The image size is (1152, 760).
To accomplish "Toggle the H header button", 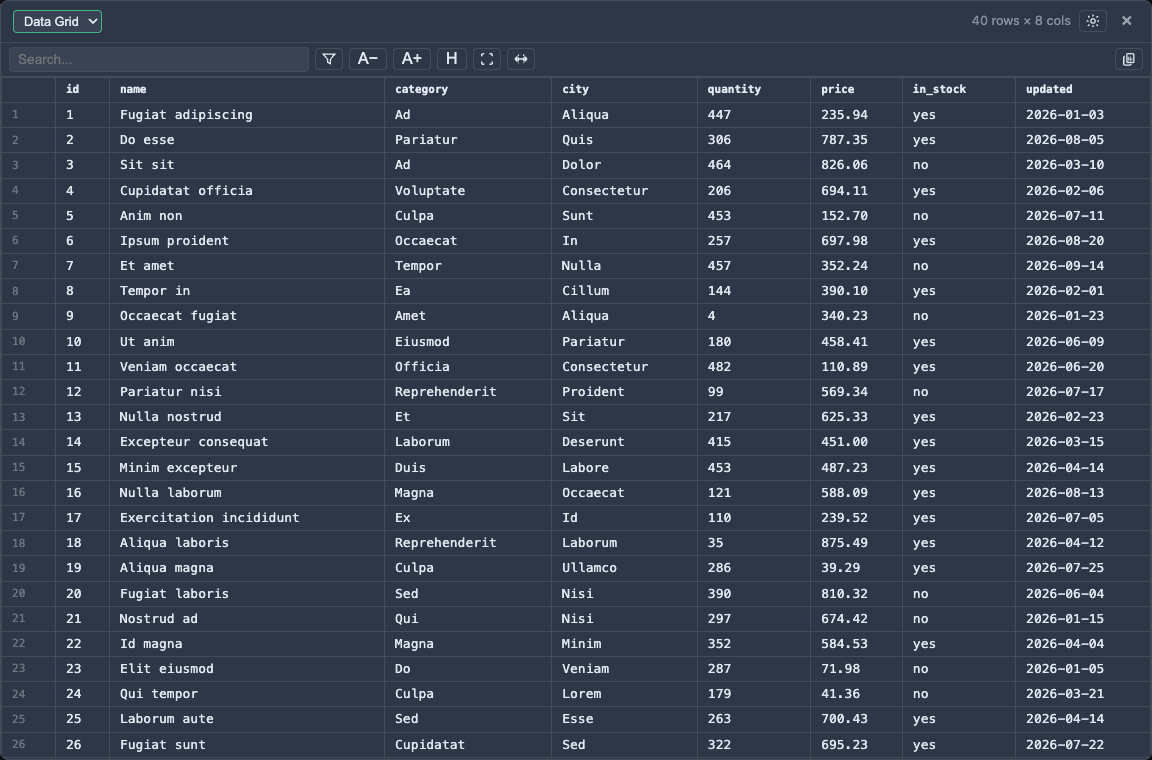I will click(x=452, y=59).
